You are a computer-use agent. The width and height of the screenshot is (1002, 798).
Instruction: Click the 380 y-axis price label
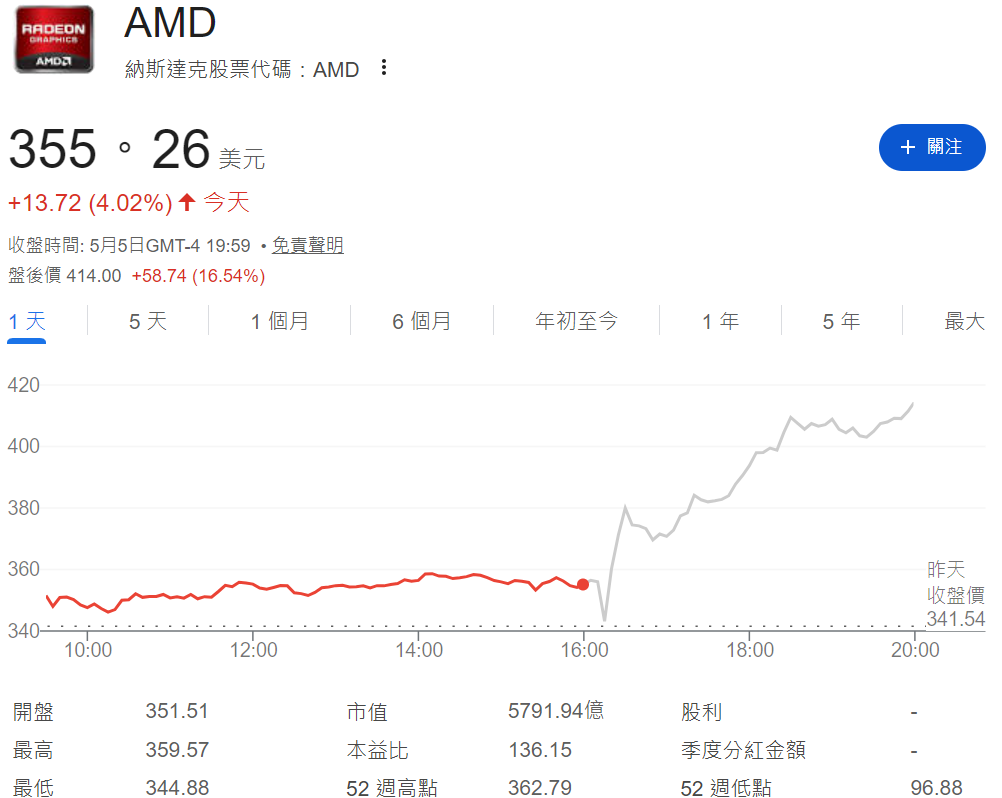24,508
